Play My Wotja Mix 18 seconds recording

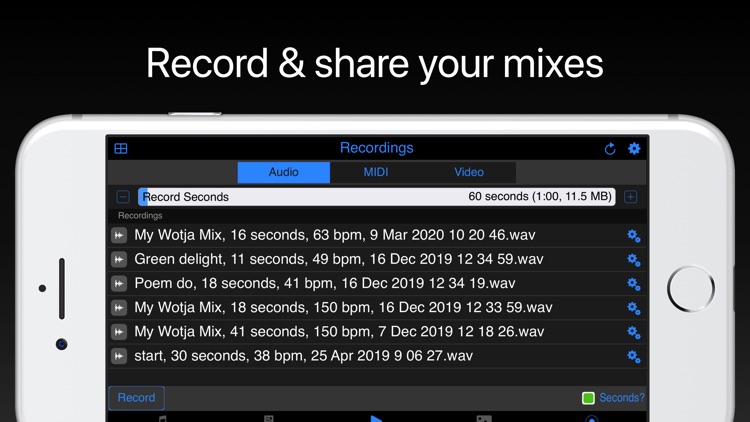(119, 308)
